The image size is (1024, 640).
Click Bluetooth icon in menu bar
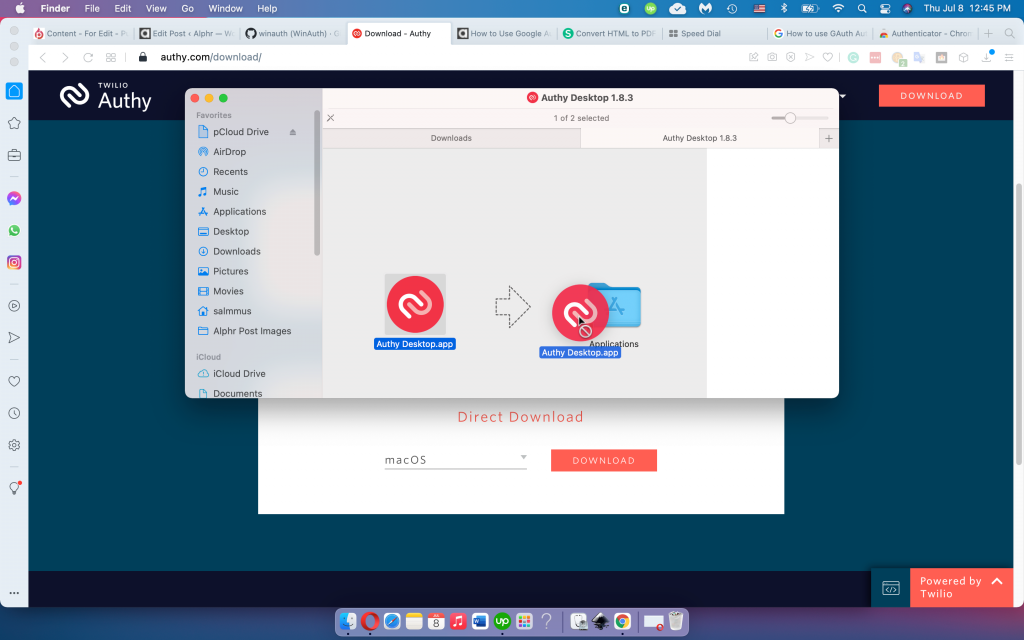pos(784,8)
